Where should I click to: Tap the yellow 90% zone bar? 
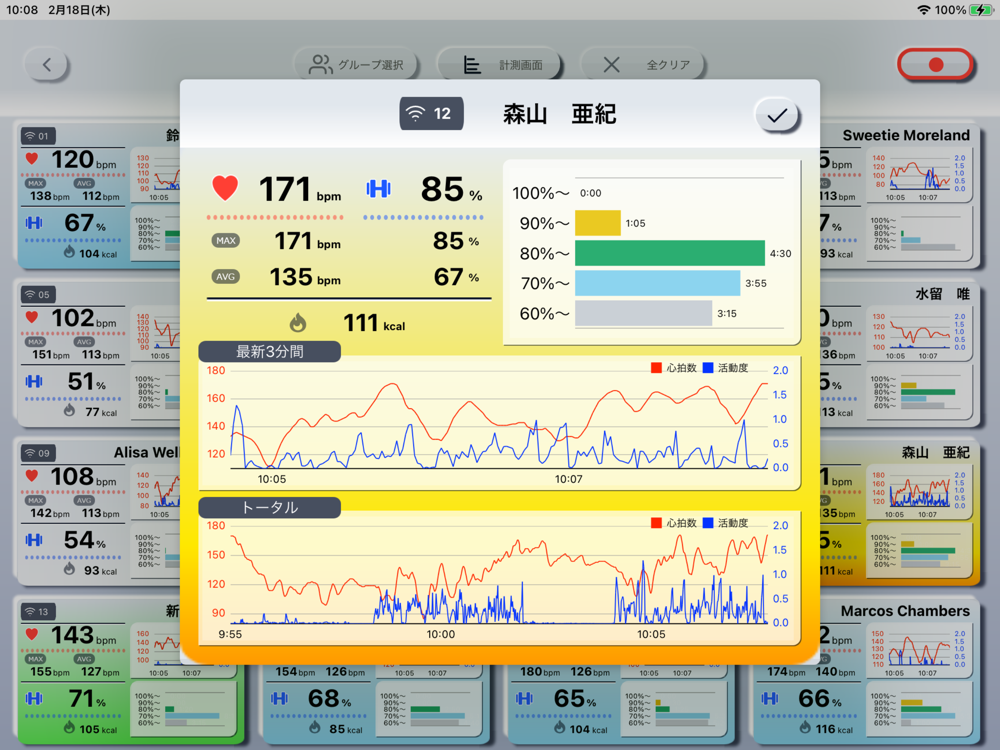pyautogui.click(x=597, y=223)
